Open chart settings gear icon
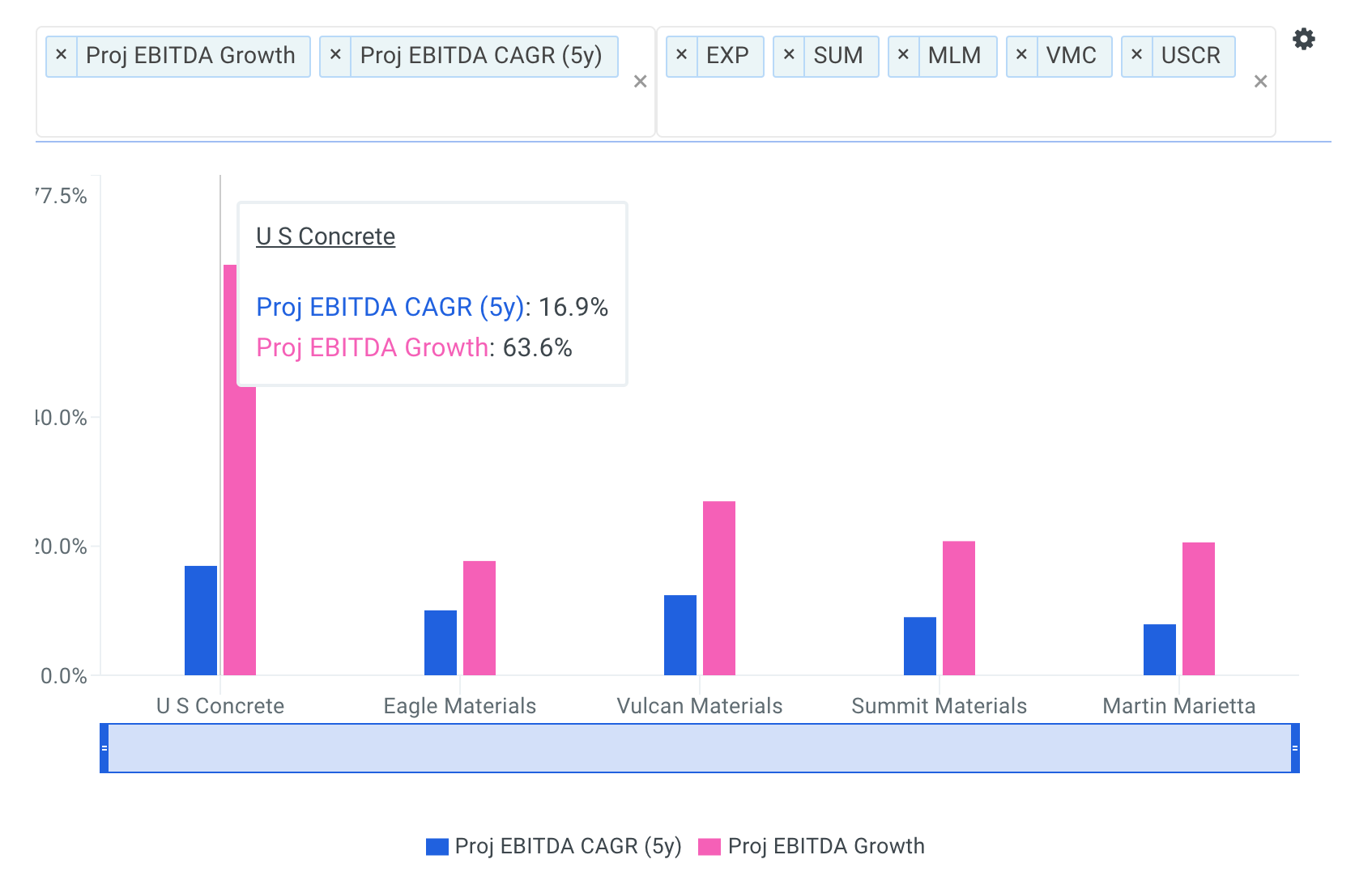This screenshot has height=889, width=1372. tap(1303, 39)
